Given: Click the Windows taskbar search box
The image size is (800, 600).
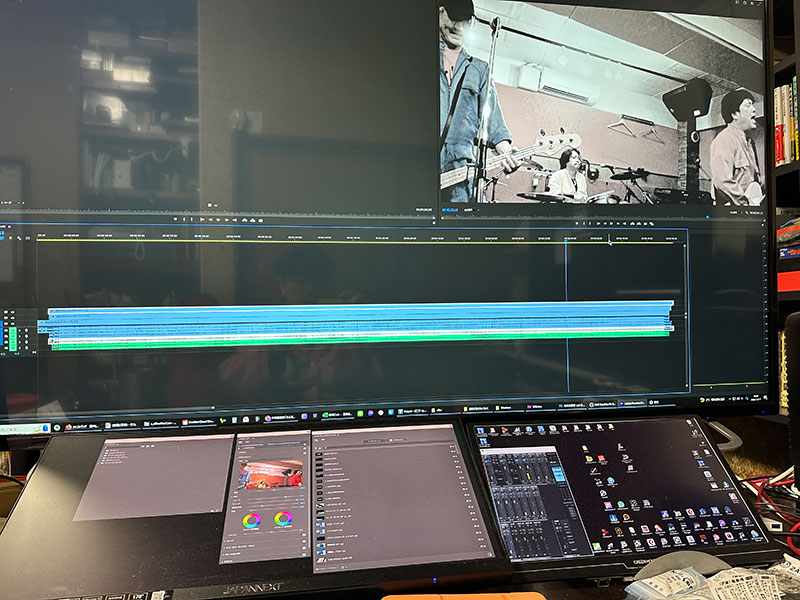Looking at the screenshot, I should (x=24, y=429).
